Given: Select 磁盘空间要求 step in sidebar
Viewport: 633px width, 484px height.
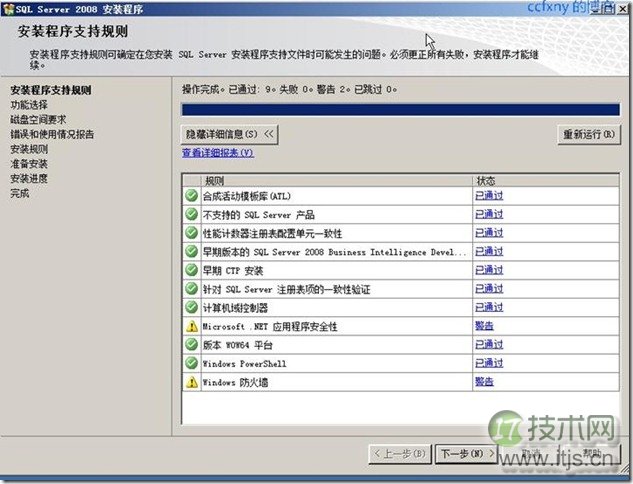Looking at the screenshot, I should 38,119.
